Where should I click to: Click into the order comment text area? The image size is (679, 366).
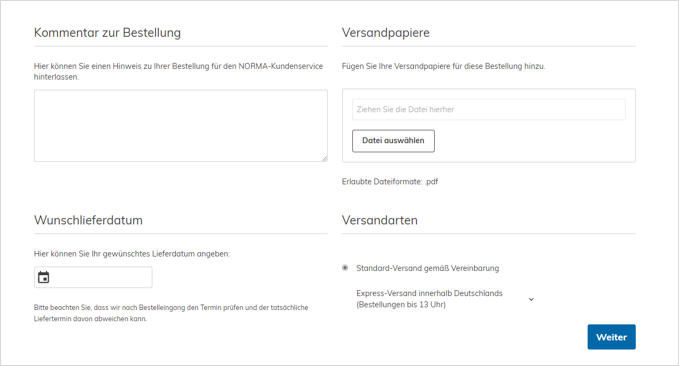(181, 126)
